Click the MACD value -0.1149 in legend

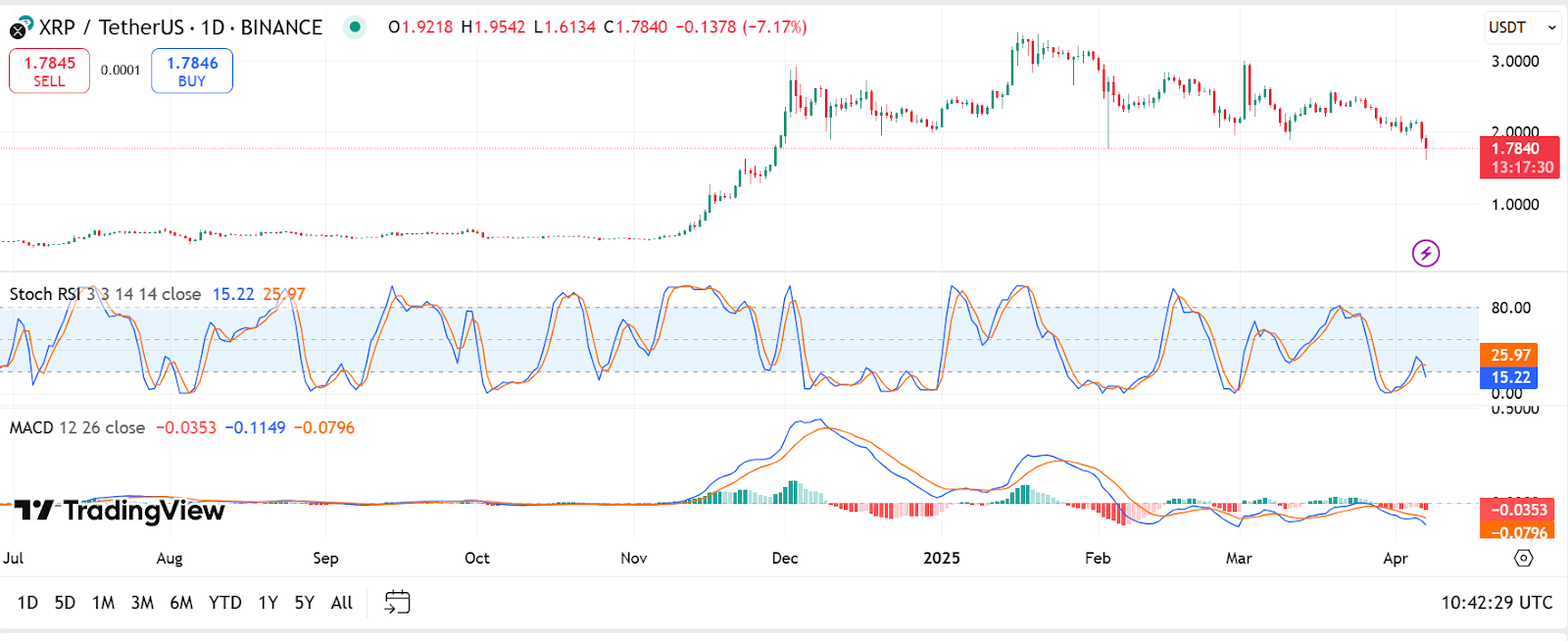(x=255, y=427)
